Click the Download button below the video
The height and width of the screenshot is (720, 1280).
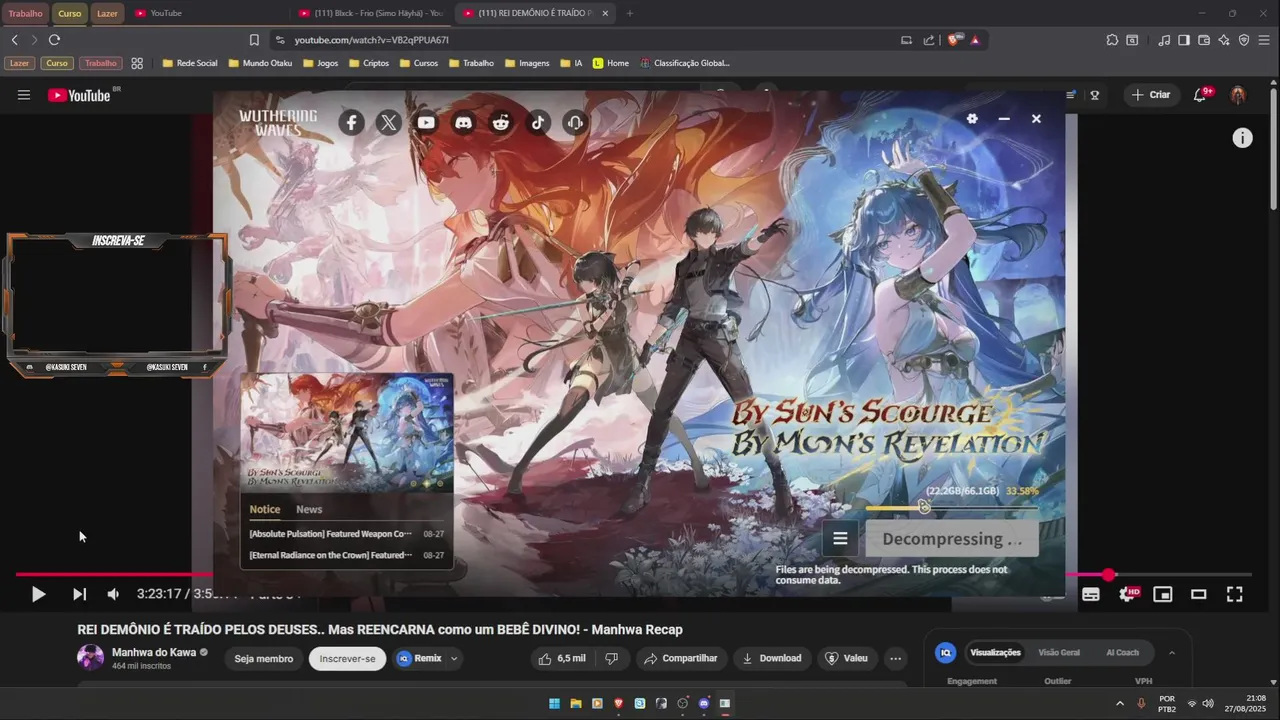click(771, 658)
